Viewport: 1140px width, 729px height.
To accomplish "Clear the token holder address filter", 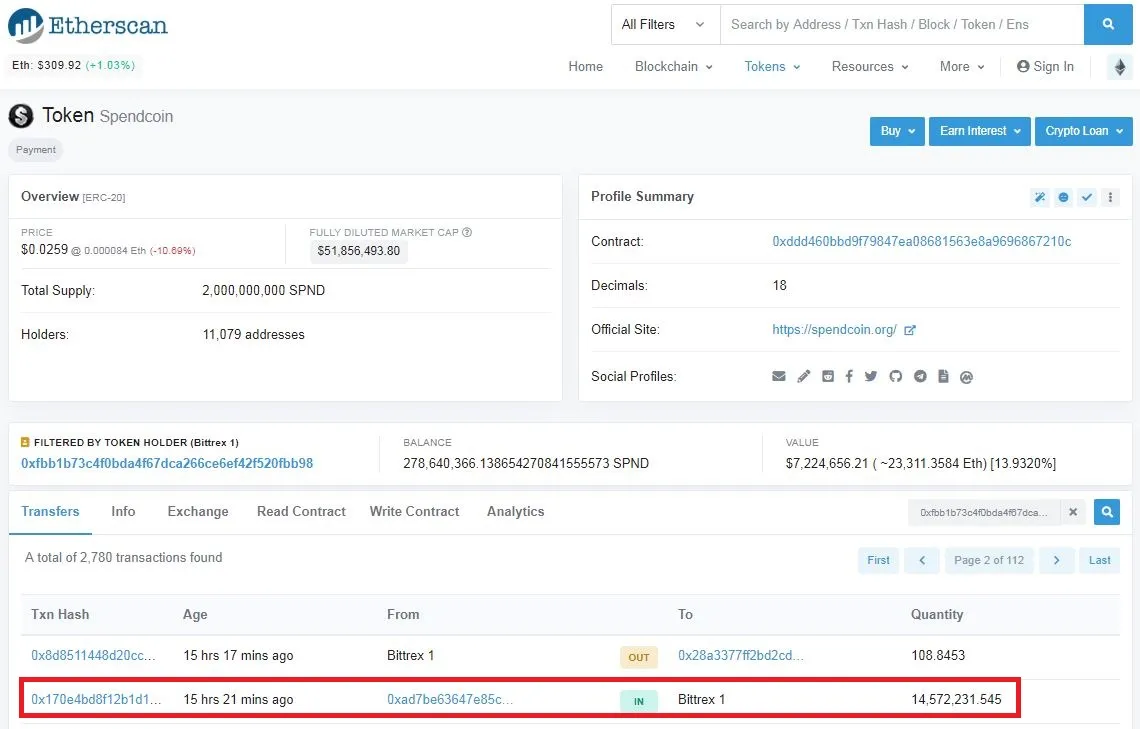I will pyautogui.click(x=1072, y=512).
